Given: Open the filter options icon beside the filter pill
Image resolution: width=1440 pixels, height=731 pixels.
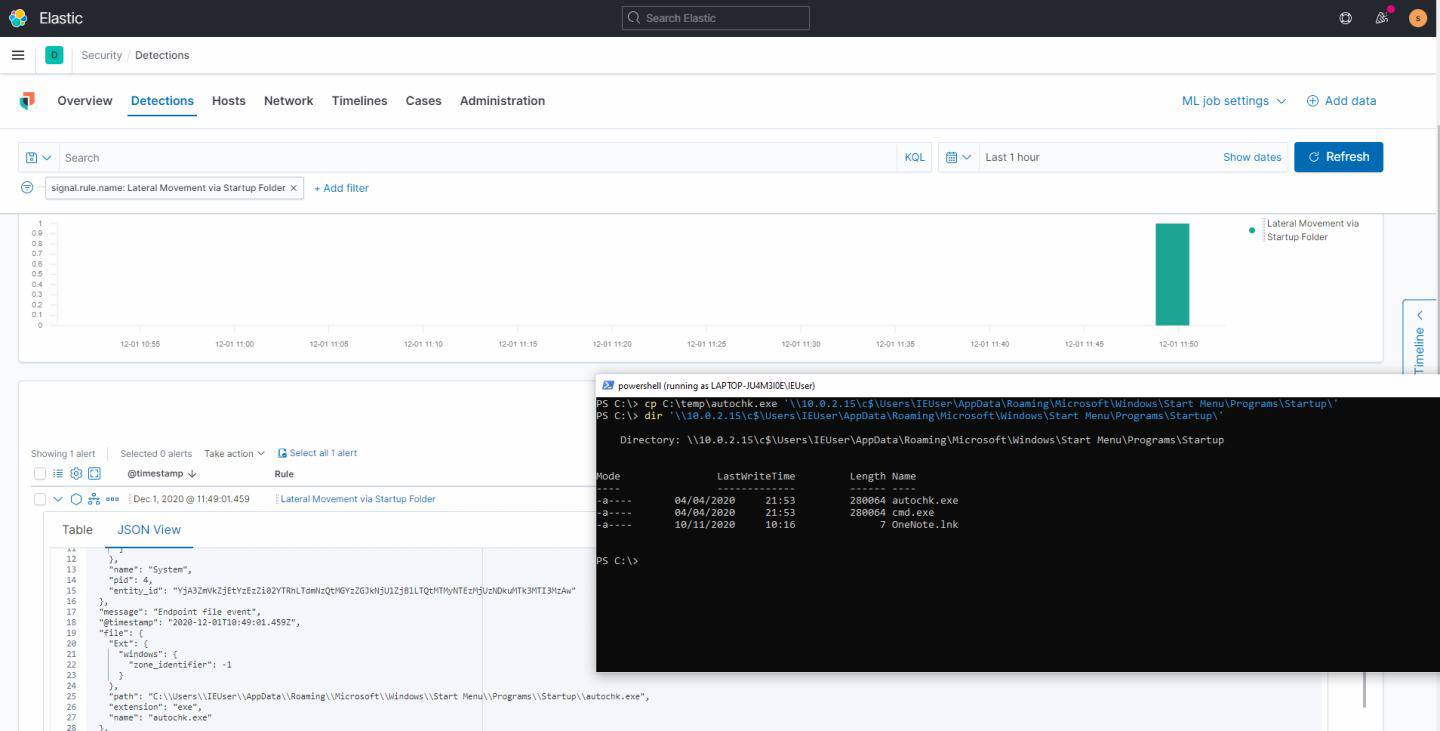Looking at the screenshot, I should pos(27,188).
